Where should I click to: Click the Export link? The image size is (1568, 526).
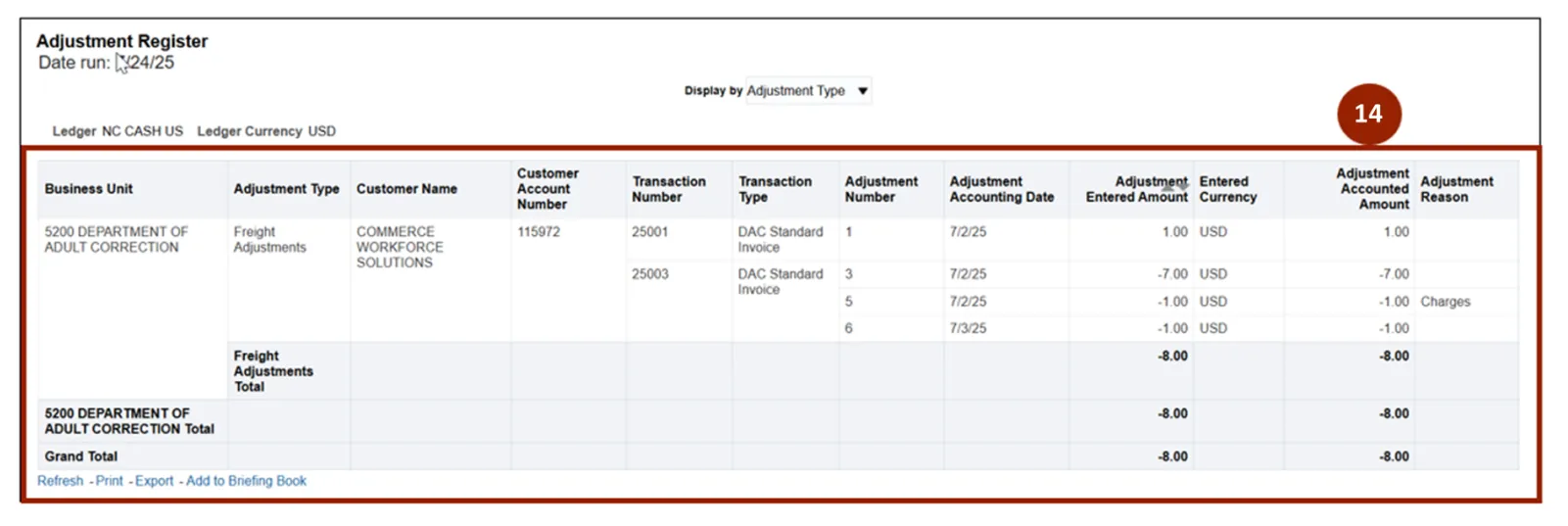155,481
